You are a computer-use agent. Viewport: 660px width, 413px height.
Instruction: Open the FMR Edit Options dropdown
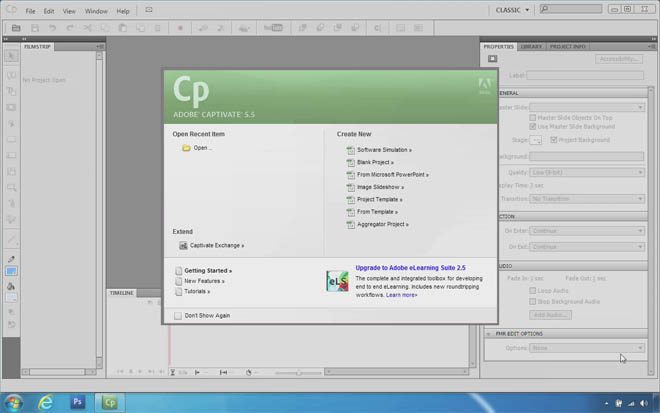click(587, 348)
